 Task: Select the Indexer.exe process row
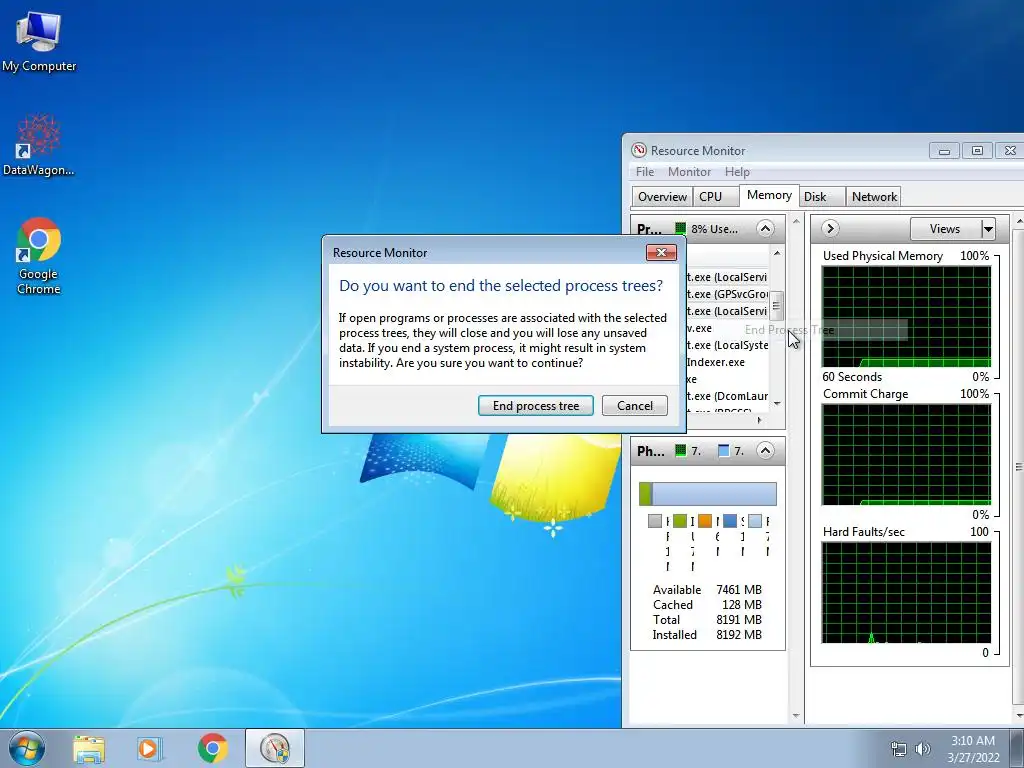coord(727,362)
